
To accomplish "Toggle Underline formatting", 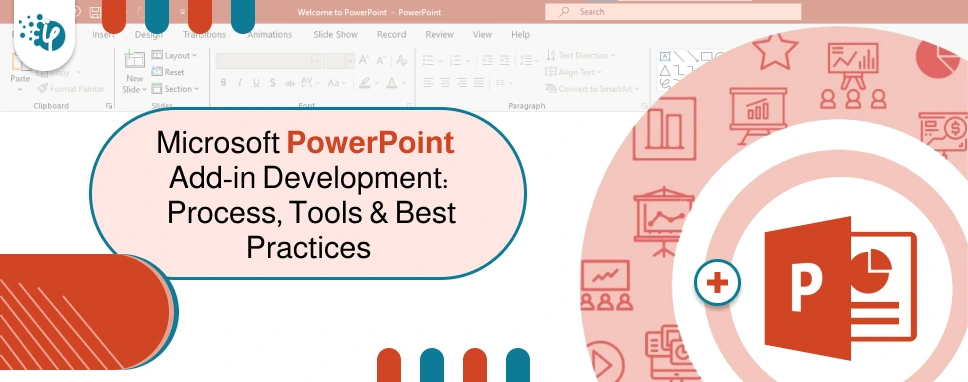I will 256,83.
